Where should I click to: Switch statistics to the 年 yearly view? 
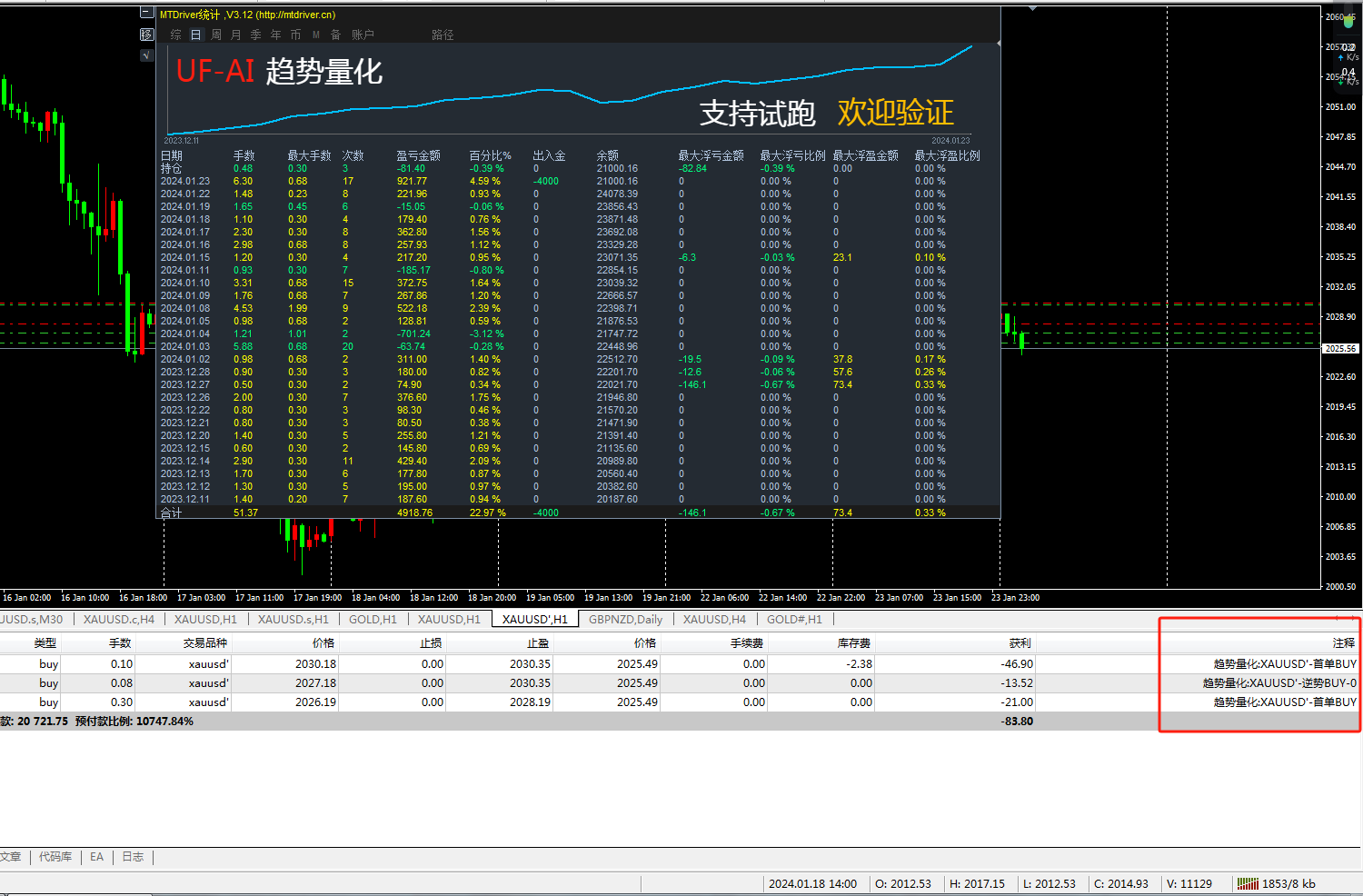click(276, 35)
